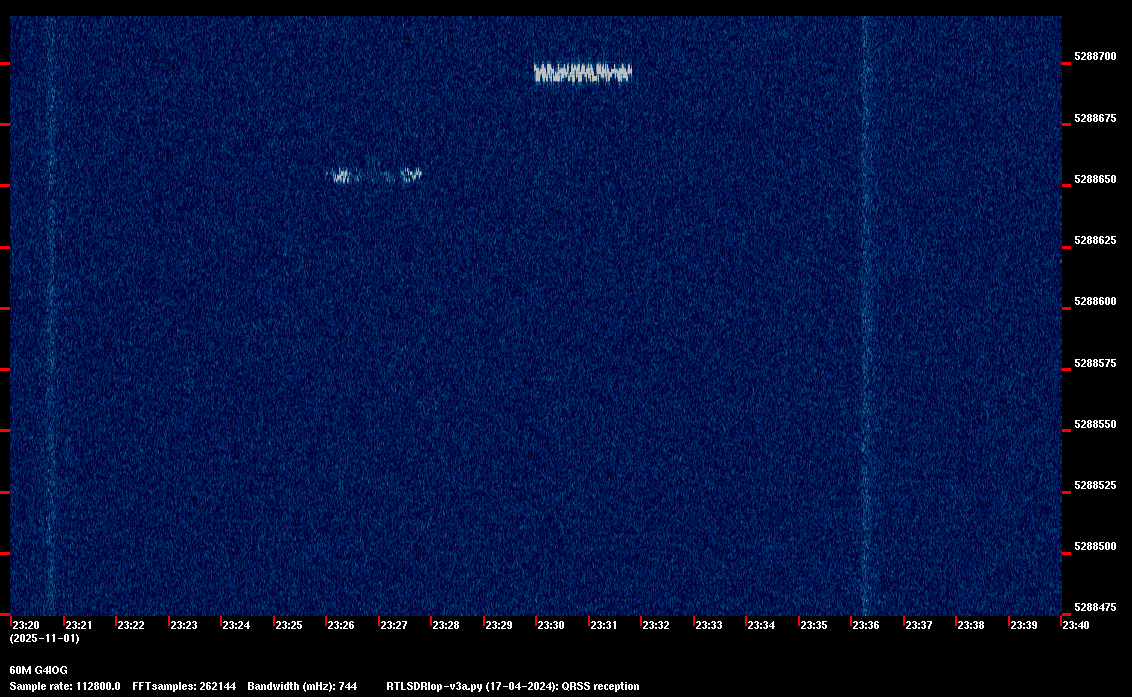
Task: Click the 23:29 time label
Action: point(498,625)
